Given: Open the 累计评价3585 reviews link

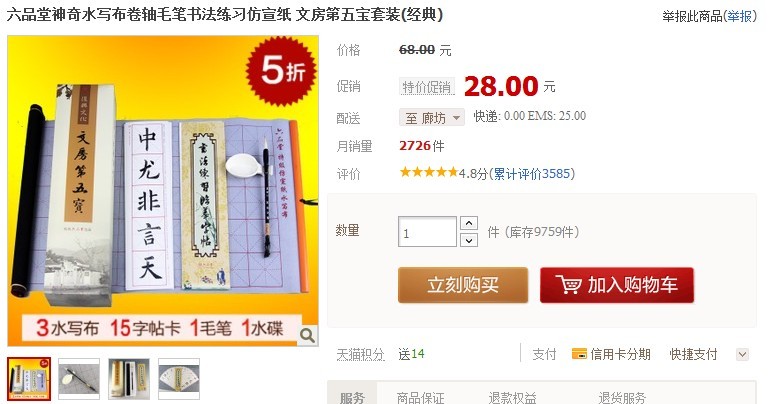Looking at the screenshot, I should (532, 174).
